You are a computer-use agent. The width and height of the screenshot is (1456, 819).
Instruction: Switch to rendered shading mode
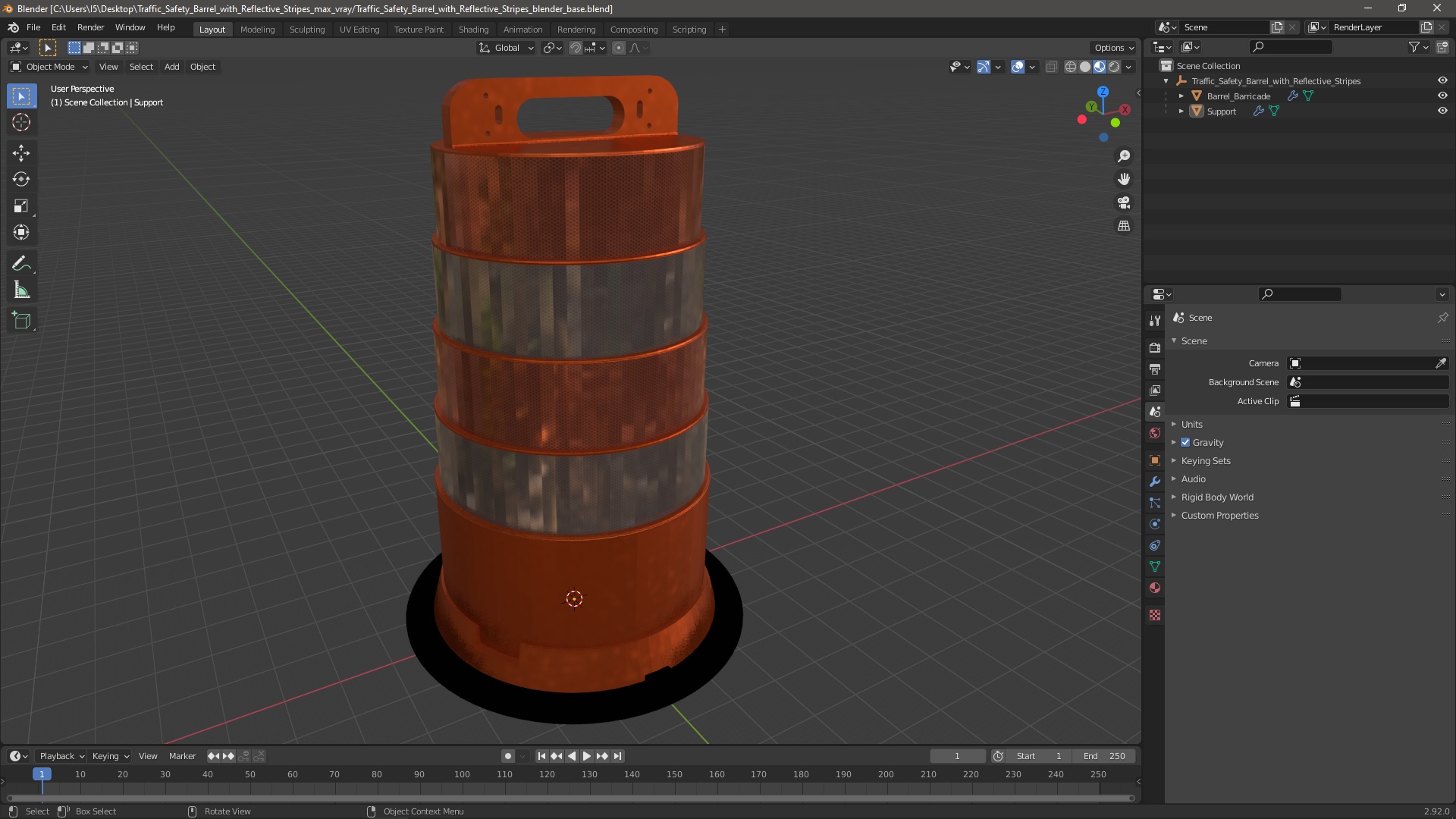(x=1114, y=67)
